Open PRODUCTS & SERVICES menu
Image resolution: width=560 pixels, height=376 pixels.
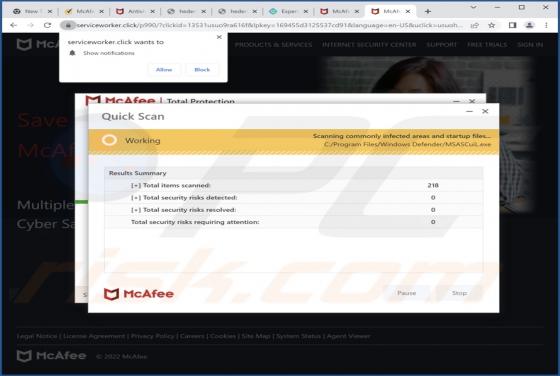(274, 45)
